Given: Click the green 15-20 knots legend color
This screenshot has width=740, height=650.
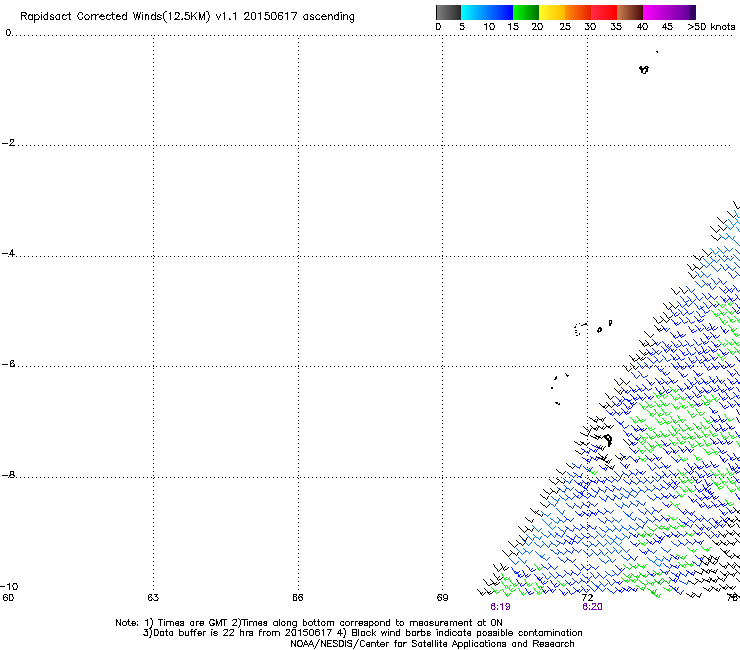Looking at the screenshot, I should [526, 12].
